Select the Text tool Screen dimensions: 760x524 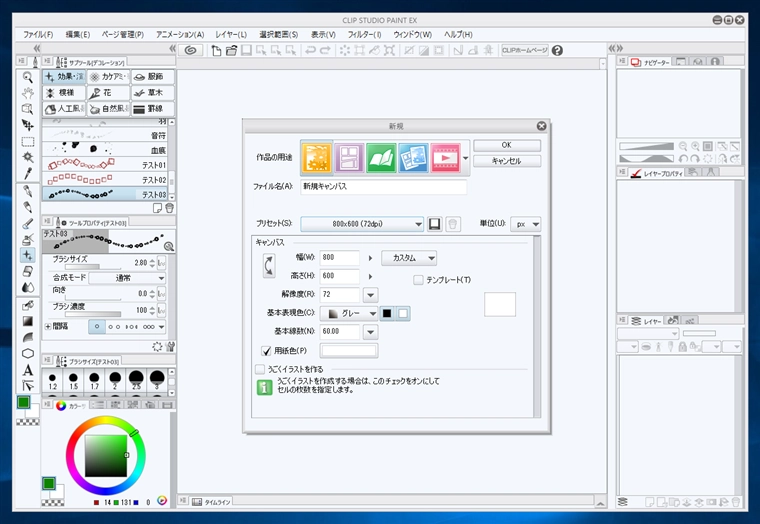click(28, 370)
